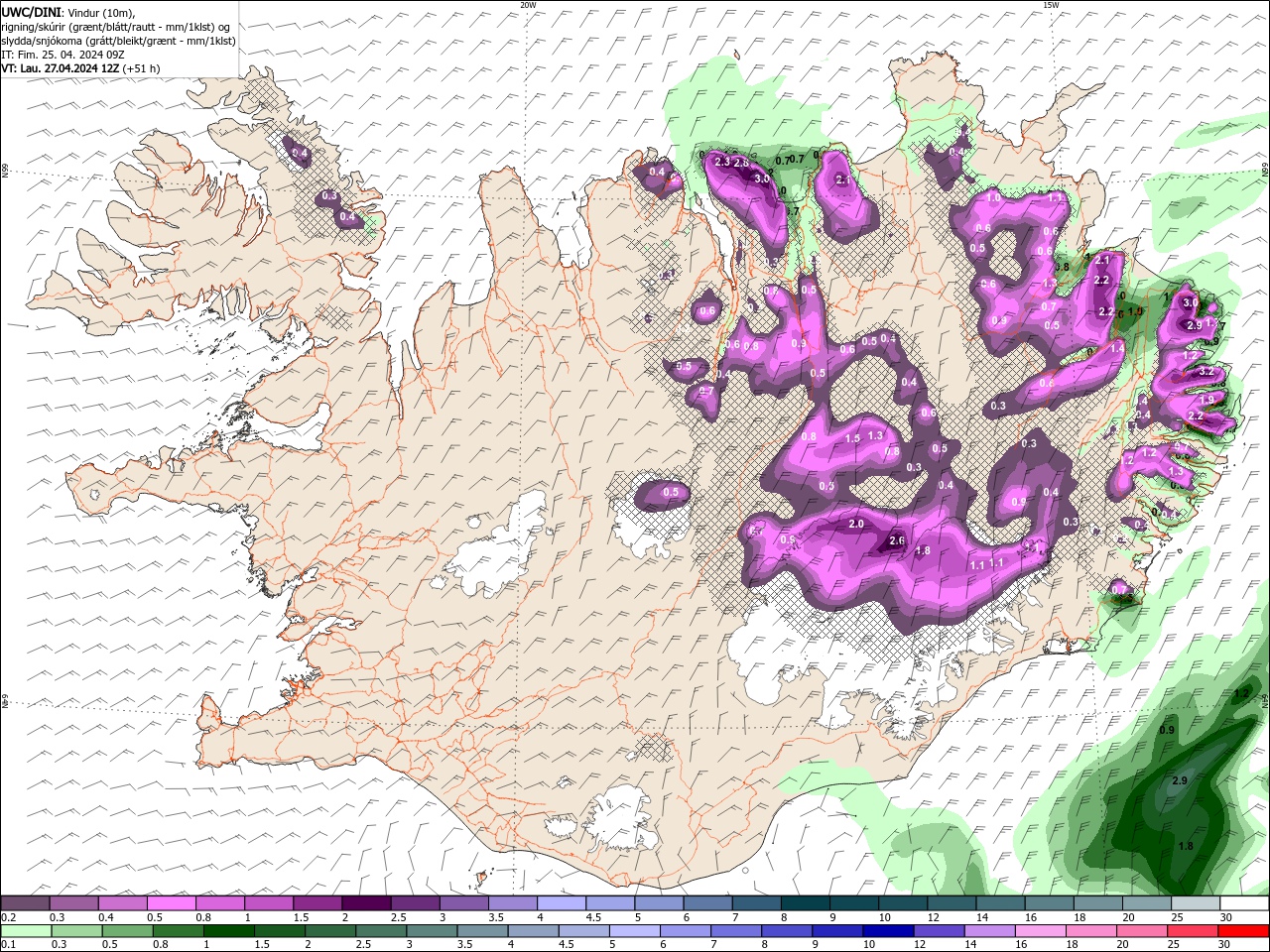Pick the rain swatch between 1 and 1.5

pyautogui.click(x=228, y=931)
